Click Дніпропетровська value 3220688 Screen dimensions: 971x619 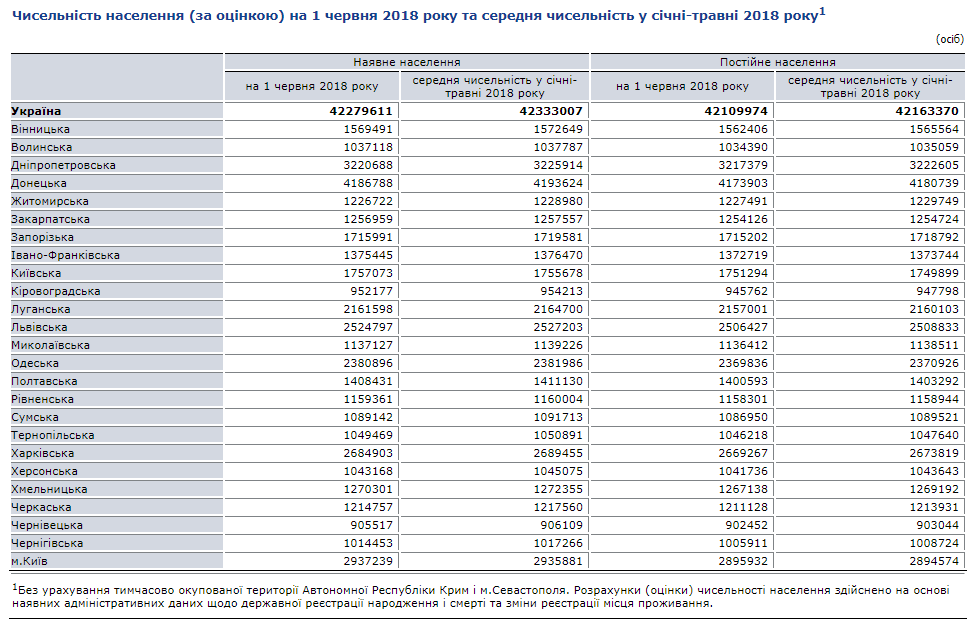364,165
